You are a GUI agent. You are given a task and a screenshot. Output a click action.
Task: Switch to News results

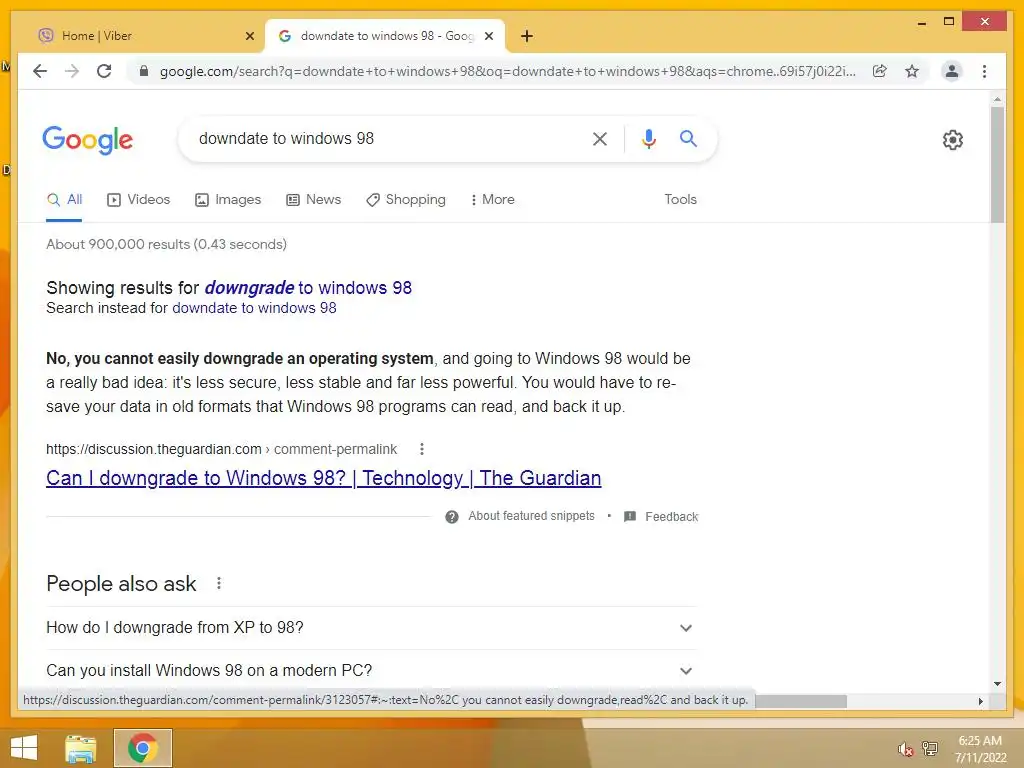click(313, 200)
